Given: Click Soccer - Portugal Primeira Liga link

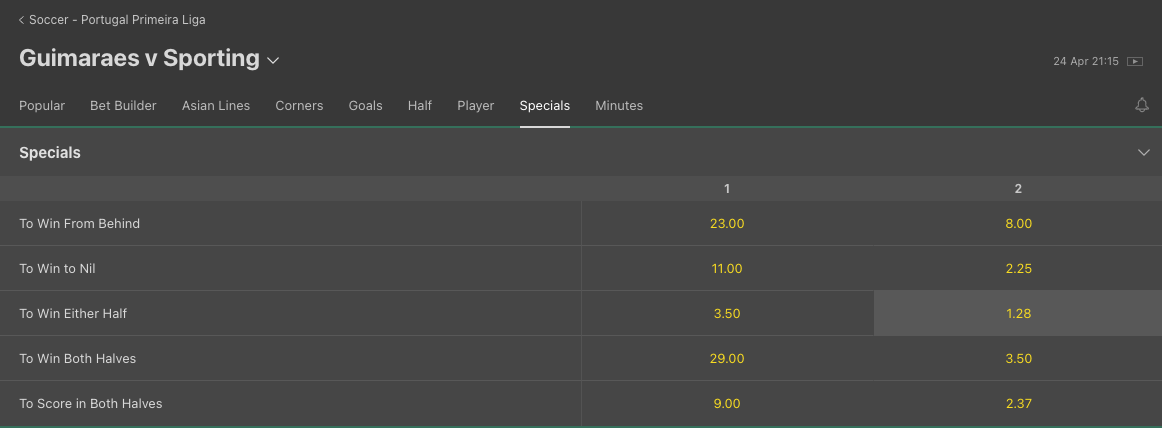Looking at the screenshot, I should coord(117,20).
